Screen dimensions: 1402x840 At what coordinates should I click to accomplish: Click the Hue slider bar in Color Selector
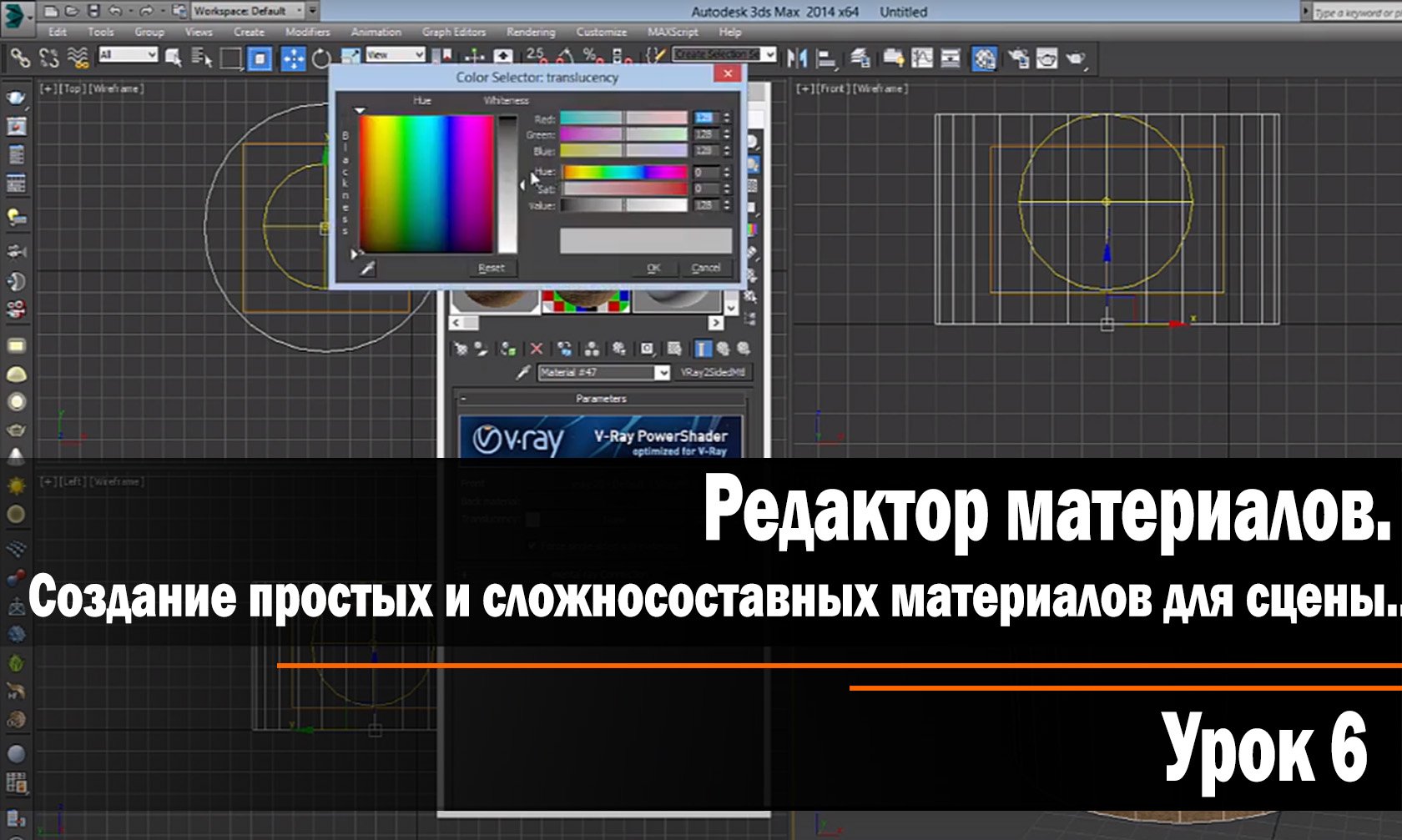coord(624,173)
